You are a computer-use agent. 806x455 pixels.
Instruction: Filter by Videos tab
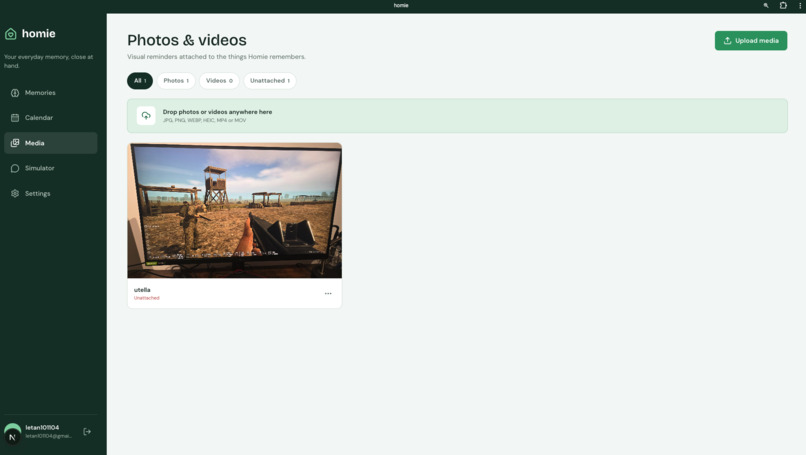(219, 81)
